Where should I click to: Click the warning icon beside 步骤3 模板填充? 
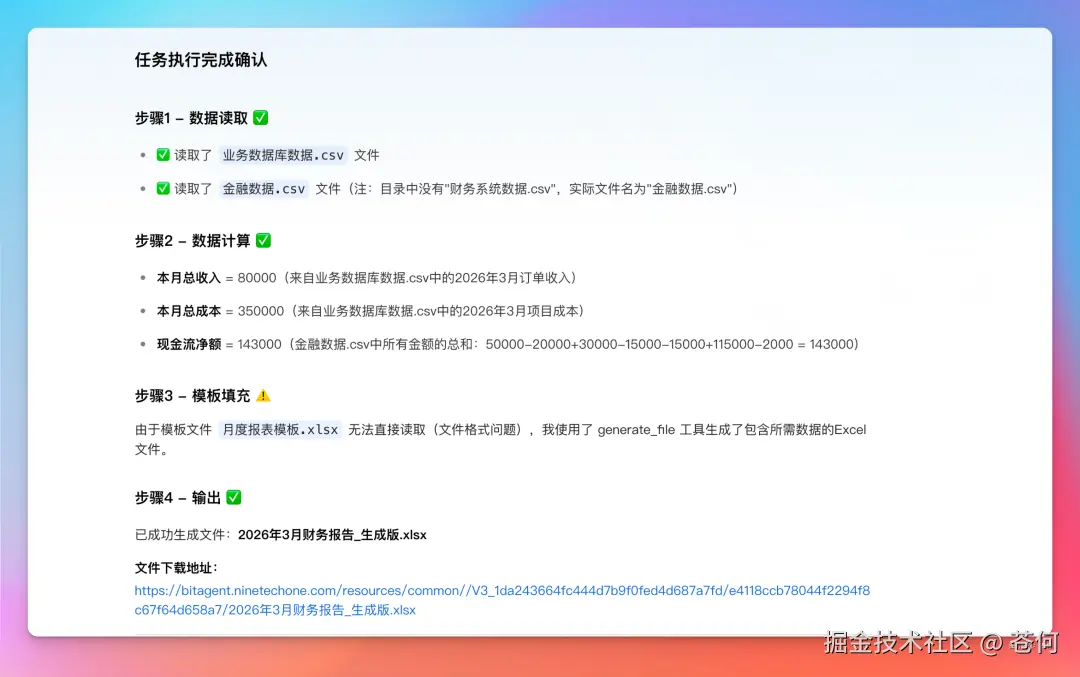(x=263, y=395)
